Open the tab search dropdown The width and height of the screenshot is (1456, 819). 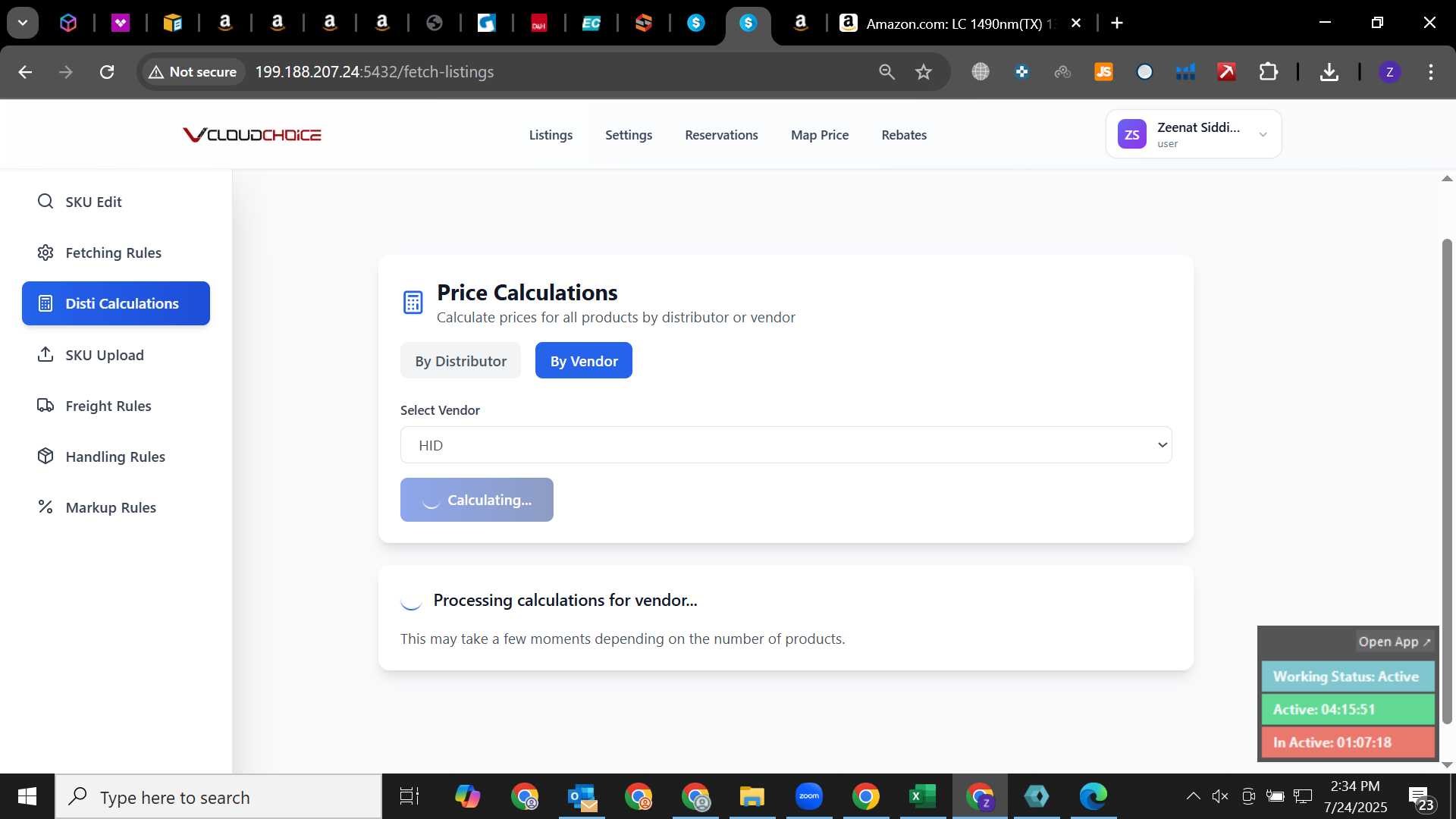(x=23, y=23)
